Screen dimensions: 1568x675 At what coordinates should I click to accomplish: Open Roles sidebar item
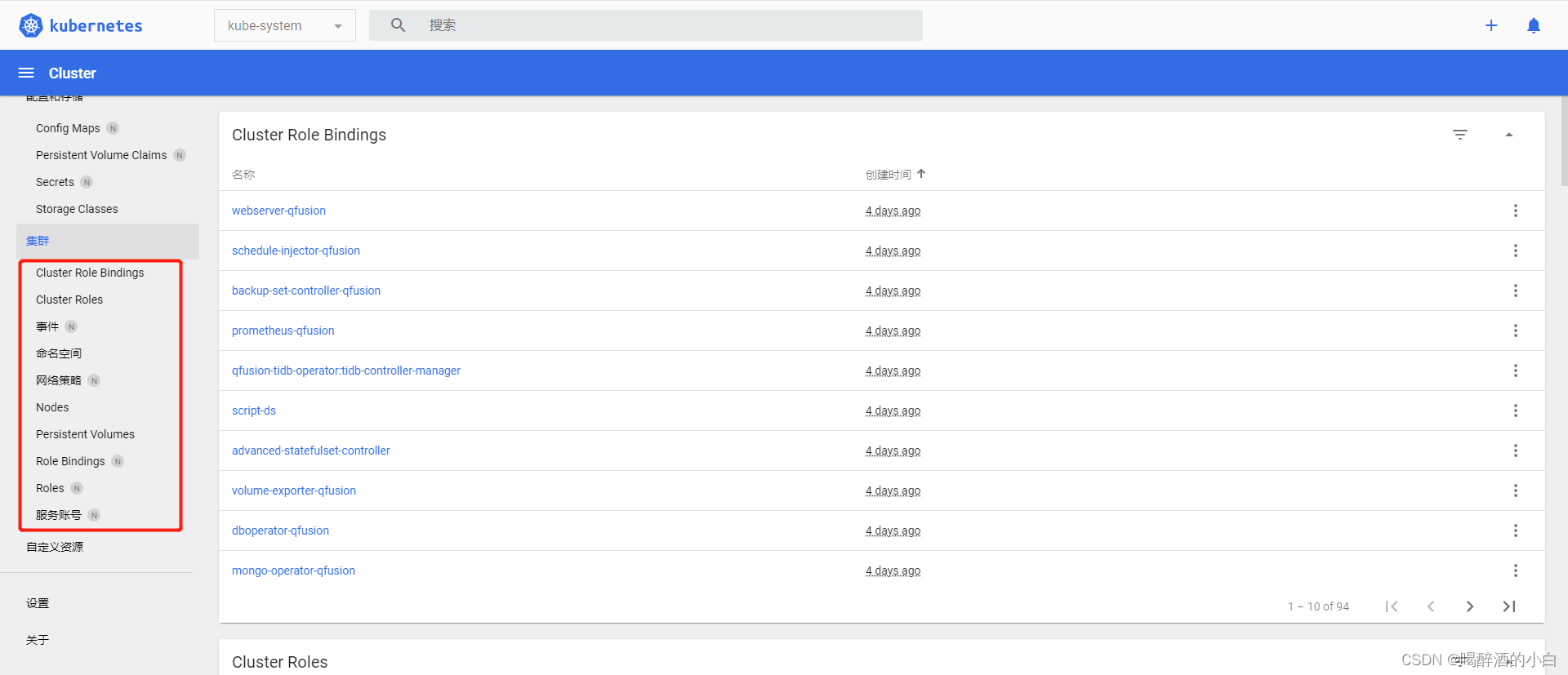50,488
